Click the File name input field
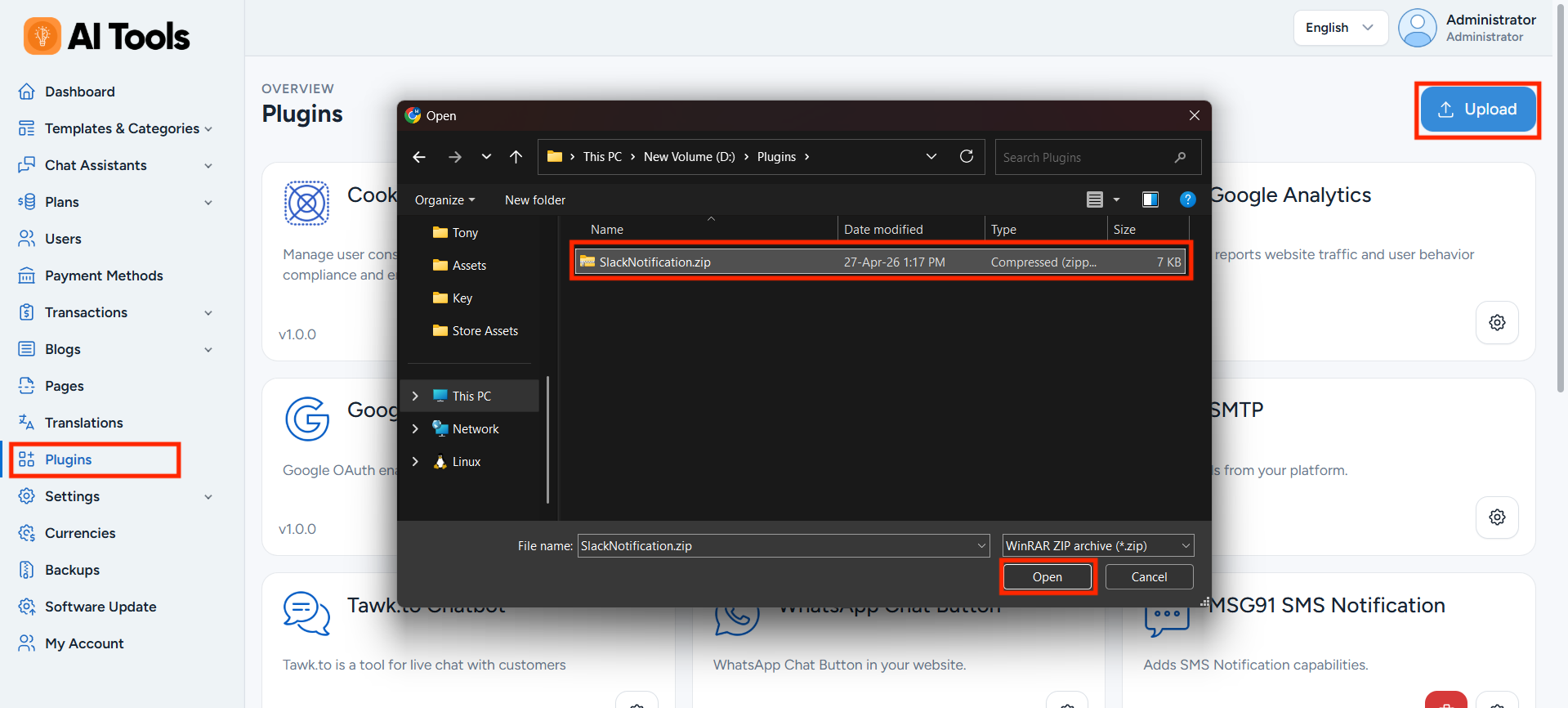 pyautogui.click(x=784, y=546)
